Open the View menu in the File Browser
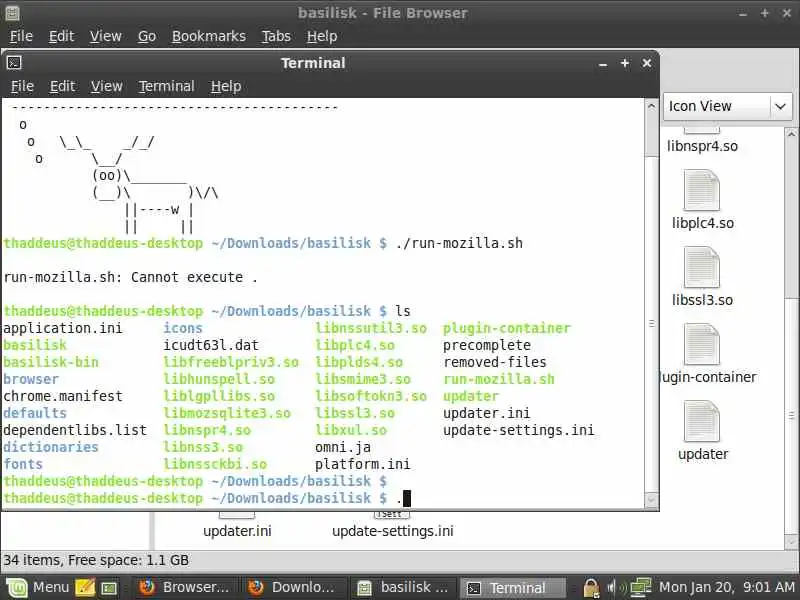 coord(106,36)
